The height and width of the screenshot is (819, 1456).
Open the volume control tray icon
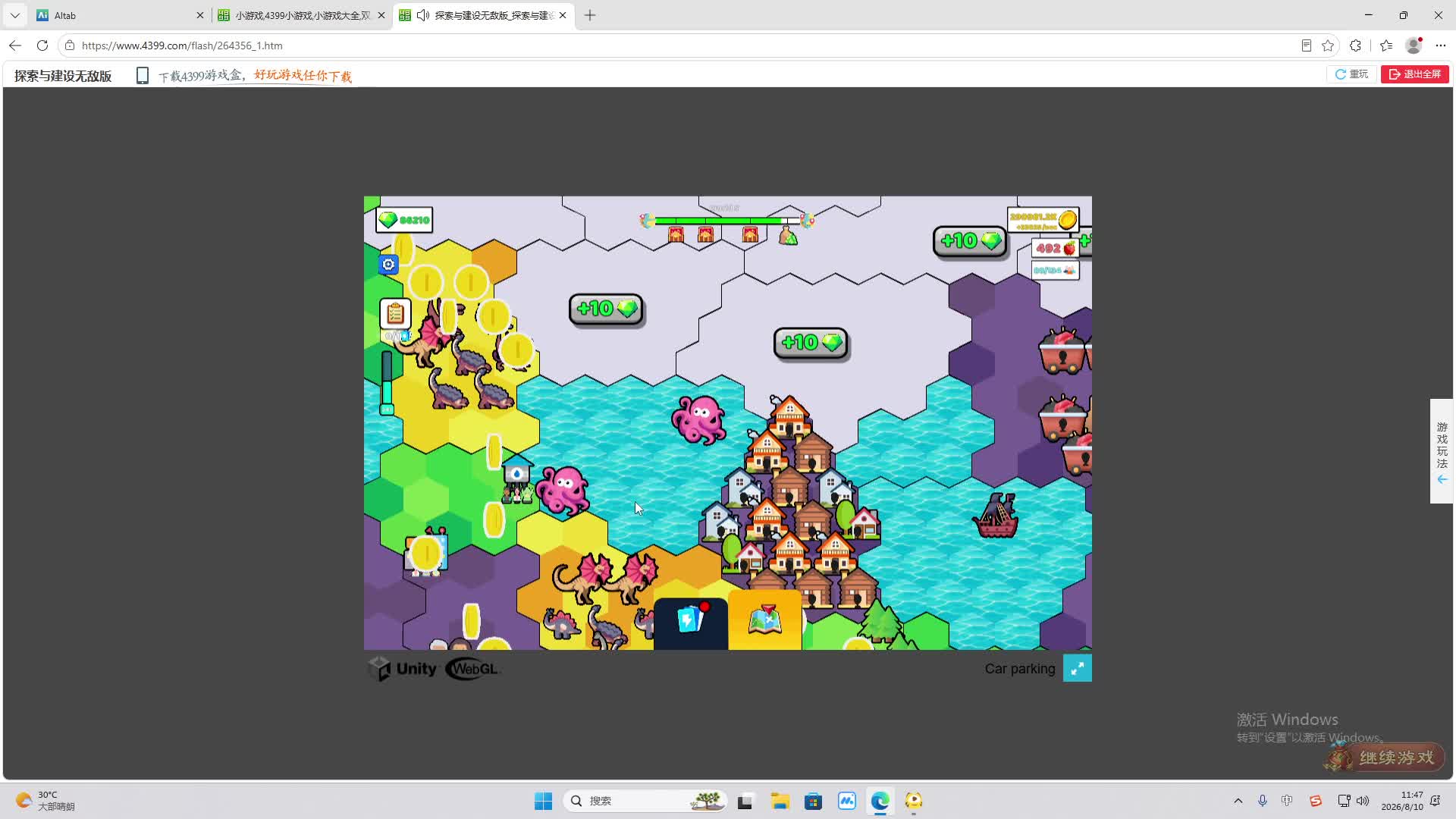click(x=1363, y=801)
